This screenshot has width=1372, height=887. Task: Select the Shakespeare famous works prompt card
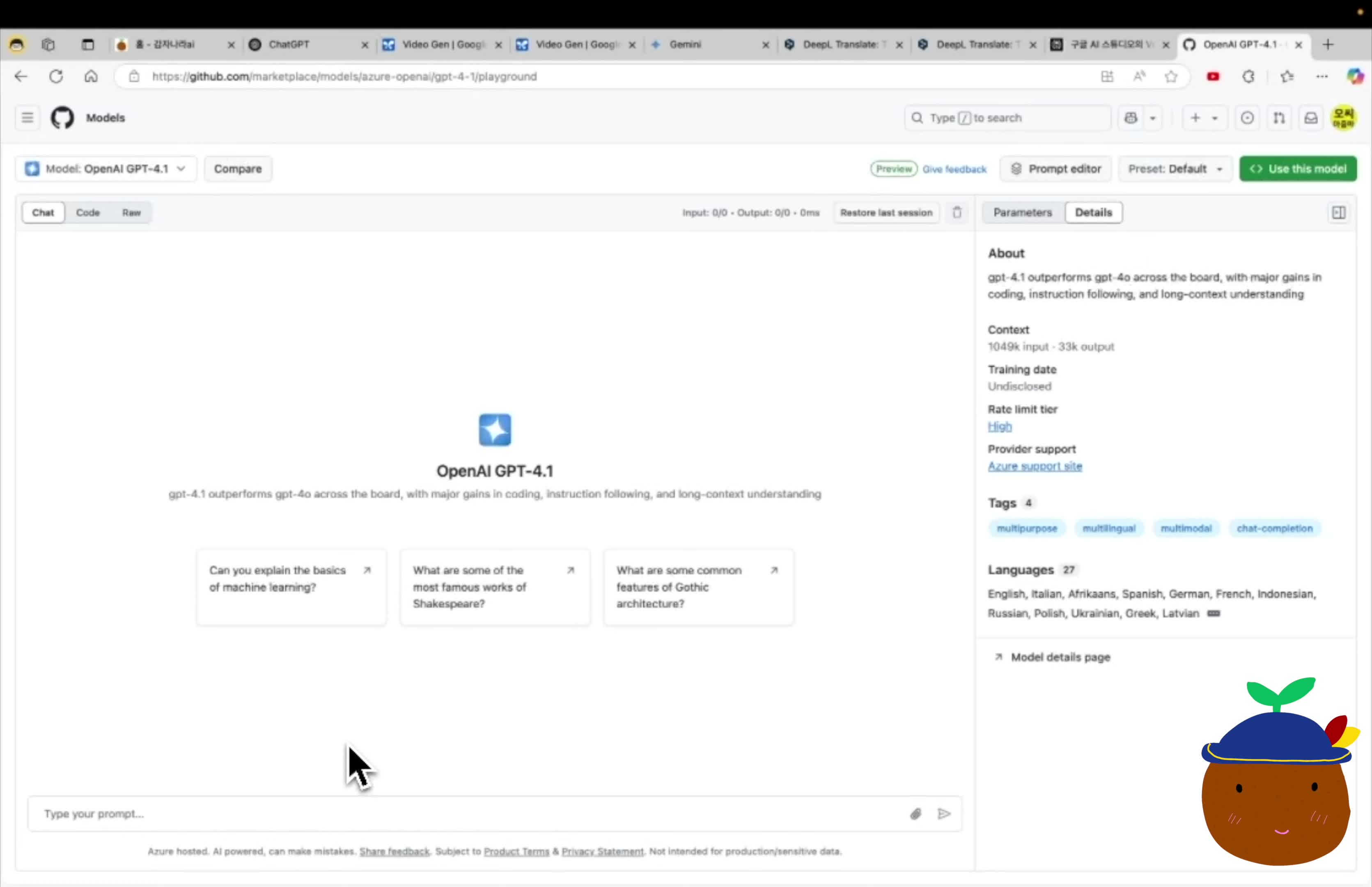tap(495, 587)
